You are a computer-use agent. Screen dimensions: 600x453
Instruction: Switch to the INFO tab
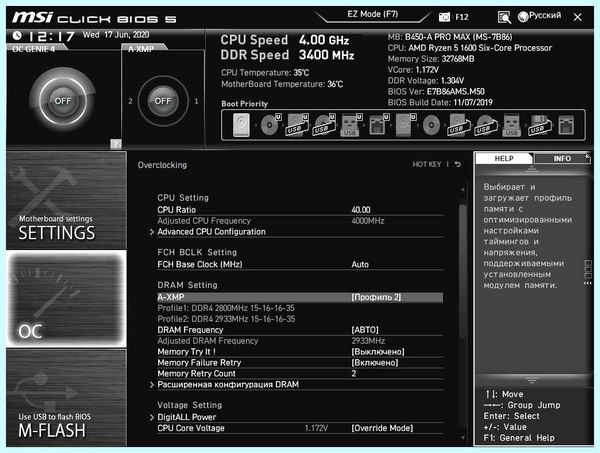pos(562,158)
